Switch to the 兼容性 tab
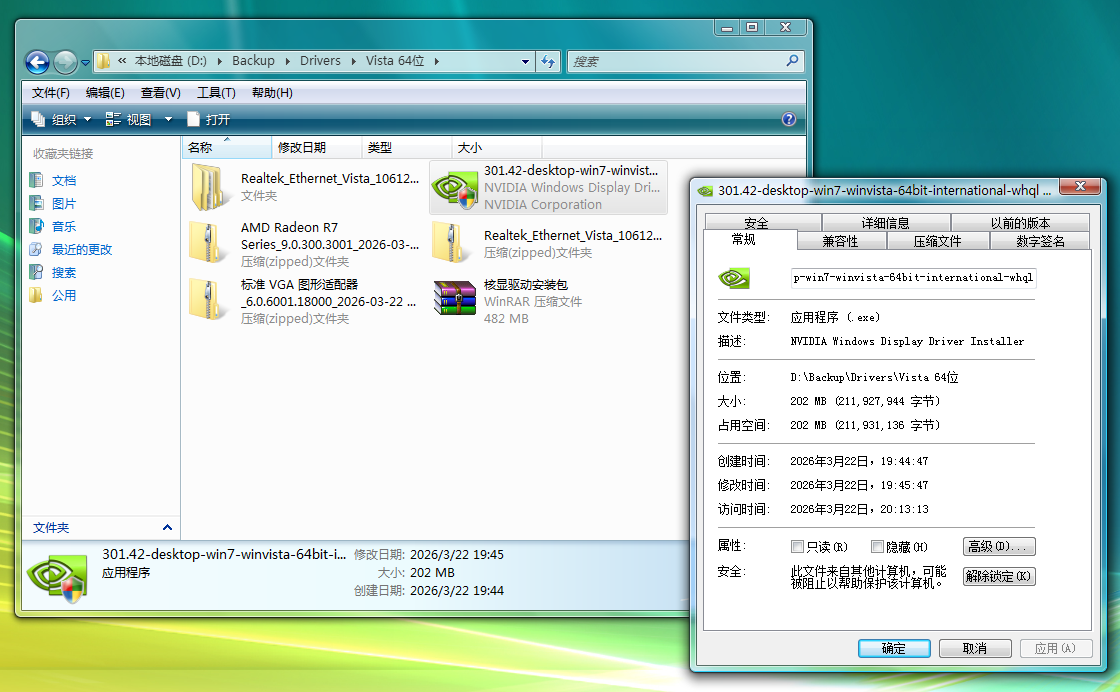This screenshot has width=1120, height=692. point(840,241)
